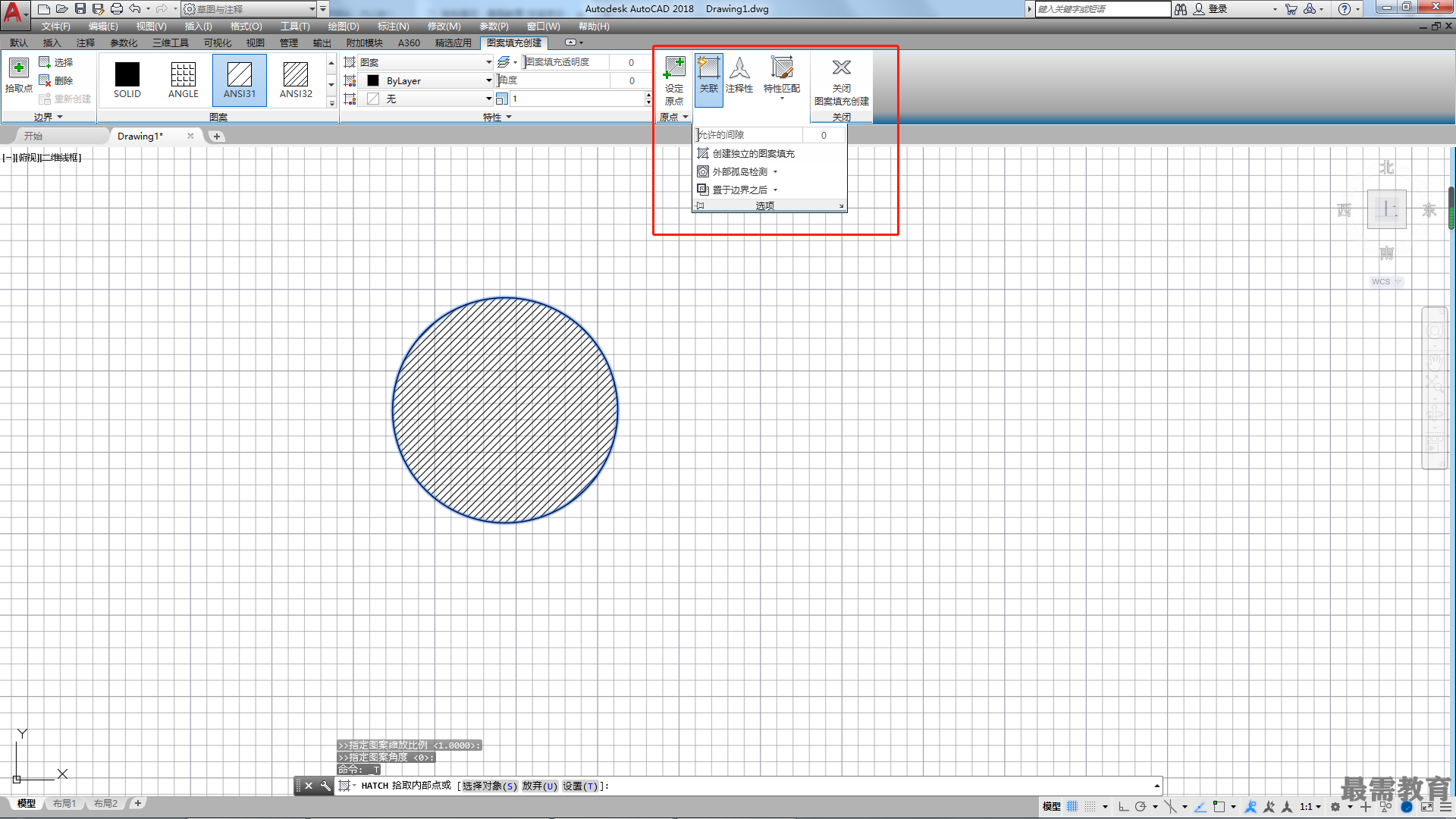Select the ANSI31 hatch pattern
Screen dimensions: 1456x819
[240, 80]
